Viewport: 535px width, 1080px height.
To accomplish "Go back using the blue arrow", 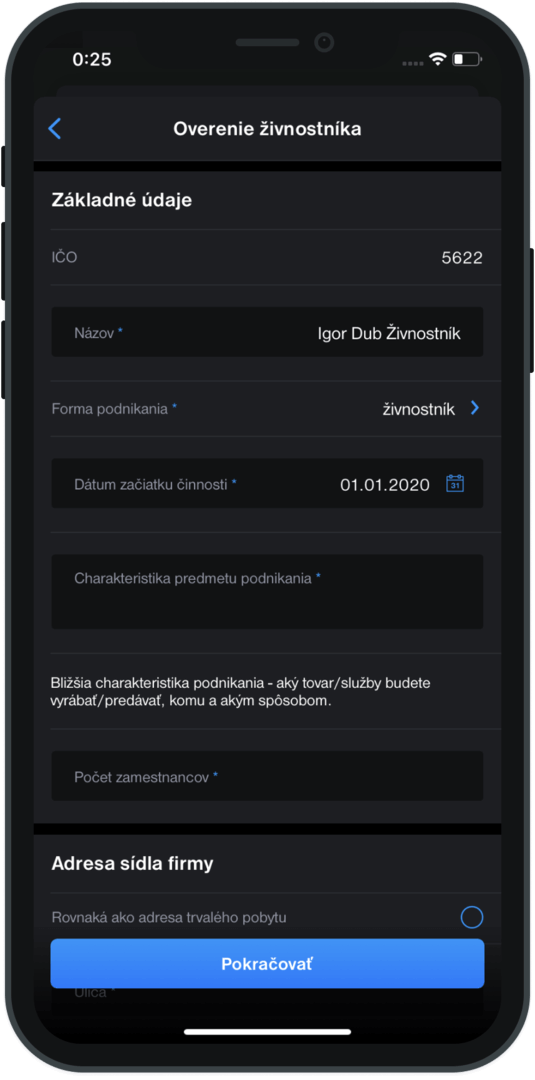I will pyautogui.click(x=54, y=129).
